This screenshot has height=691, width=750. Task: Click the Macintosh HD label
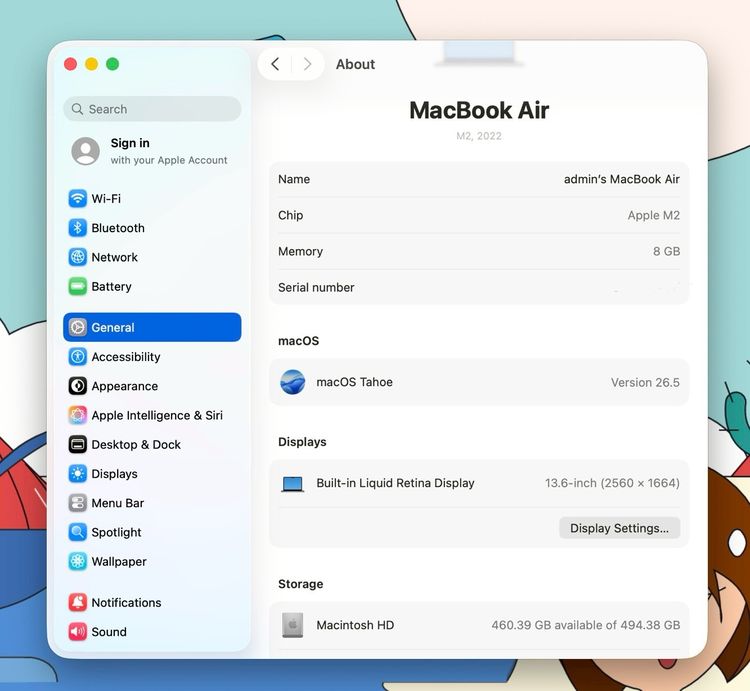pyautogui.click(x=355, y=625)
